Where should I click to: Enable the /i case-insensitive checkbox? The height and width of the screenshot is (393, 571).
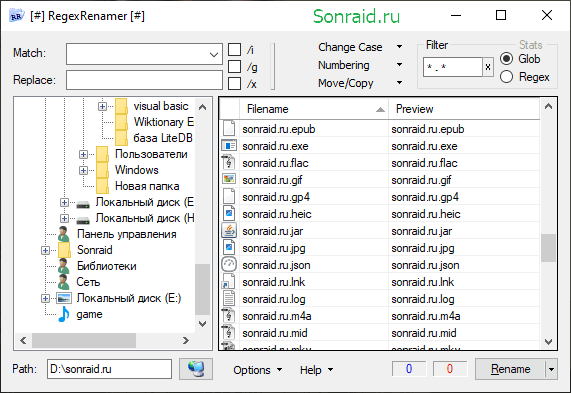pyautogui.click(x=235, y=50)
